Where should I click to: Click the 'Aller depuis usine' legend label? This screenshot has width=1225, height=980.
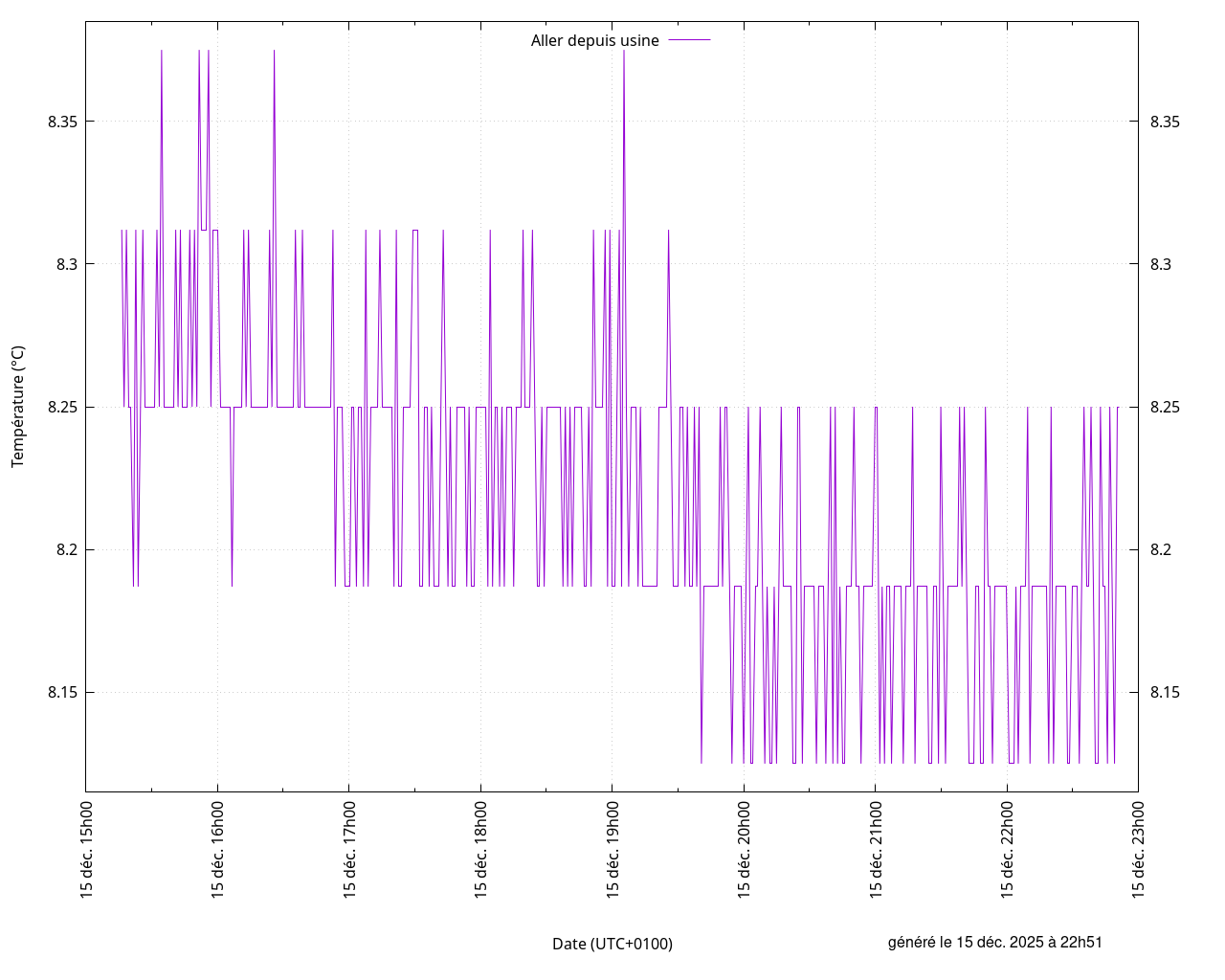click(x=594, y=40)
